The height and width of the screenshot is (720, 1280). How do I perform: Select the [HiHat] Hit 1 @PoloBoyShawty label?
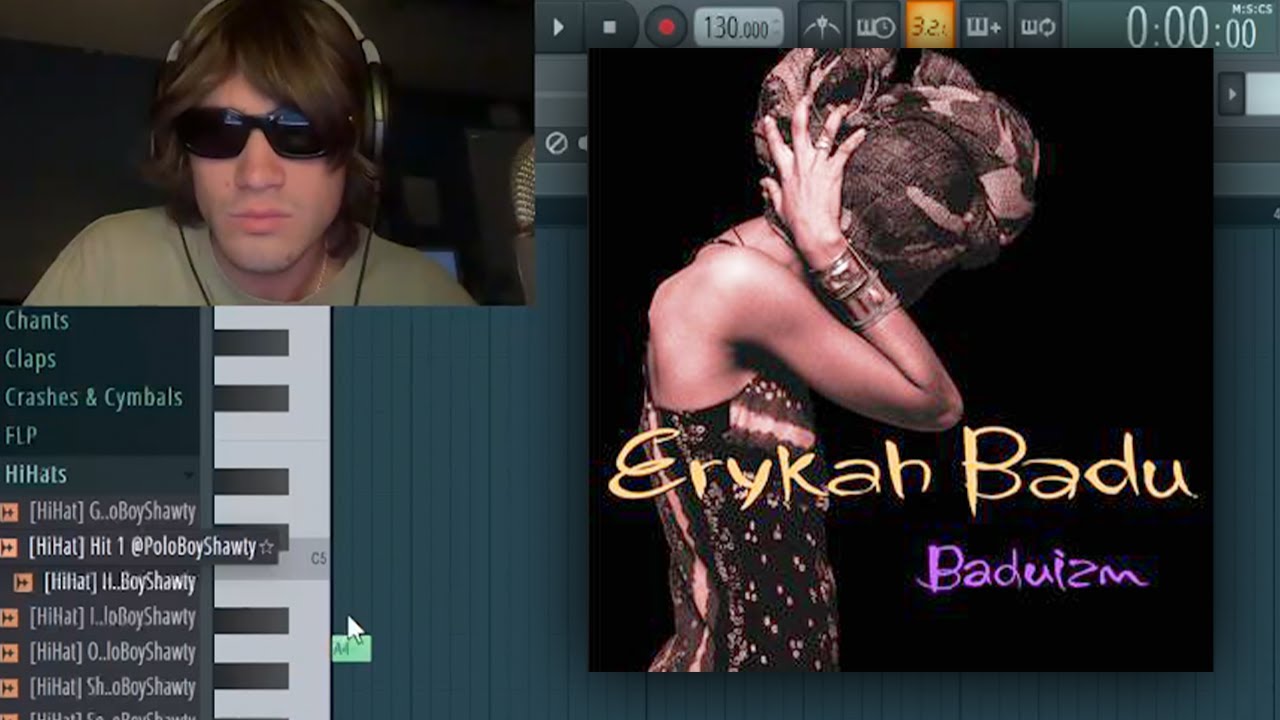coord(142,548)
